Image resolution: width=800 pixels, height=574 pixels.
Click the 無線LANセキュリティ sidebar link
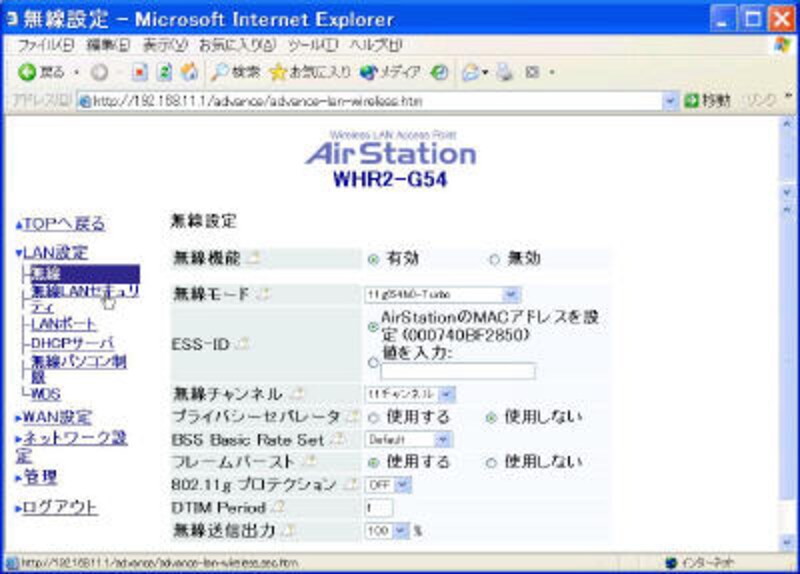85,299
